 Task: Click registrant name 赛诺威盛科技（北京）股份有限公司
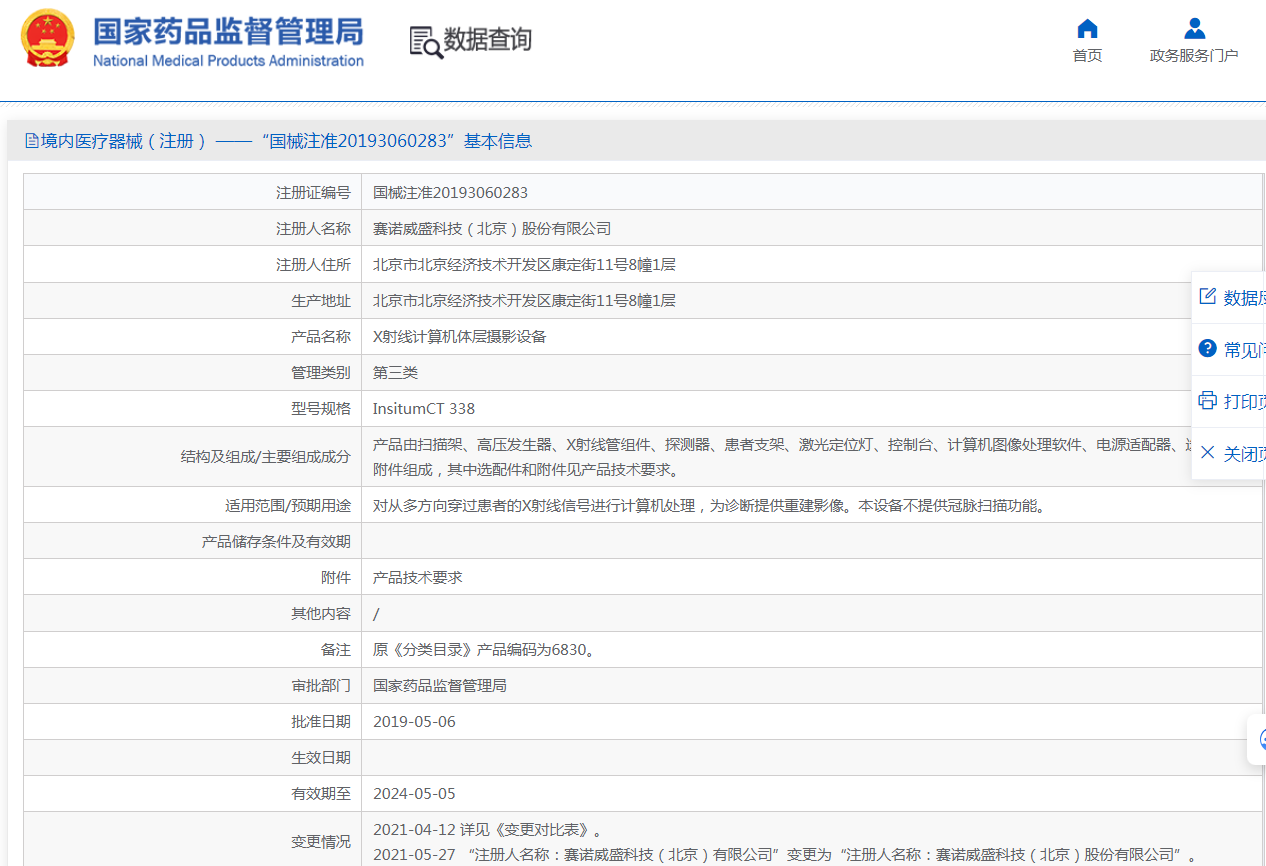(x=492, y=228)
